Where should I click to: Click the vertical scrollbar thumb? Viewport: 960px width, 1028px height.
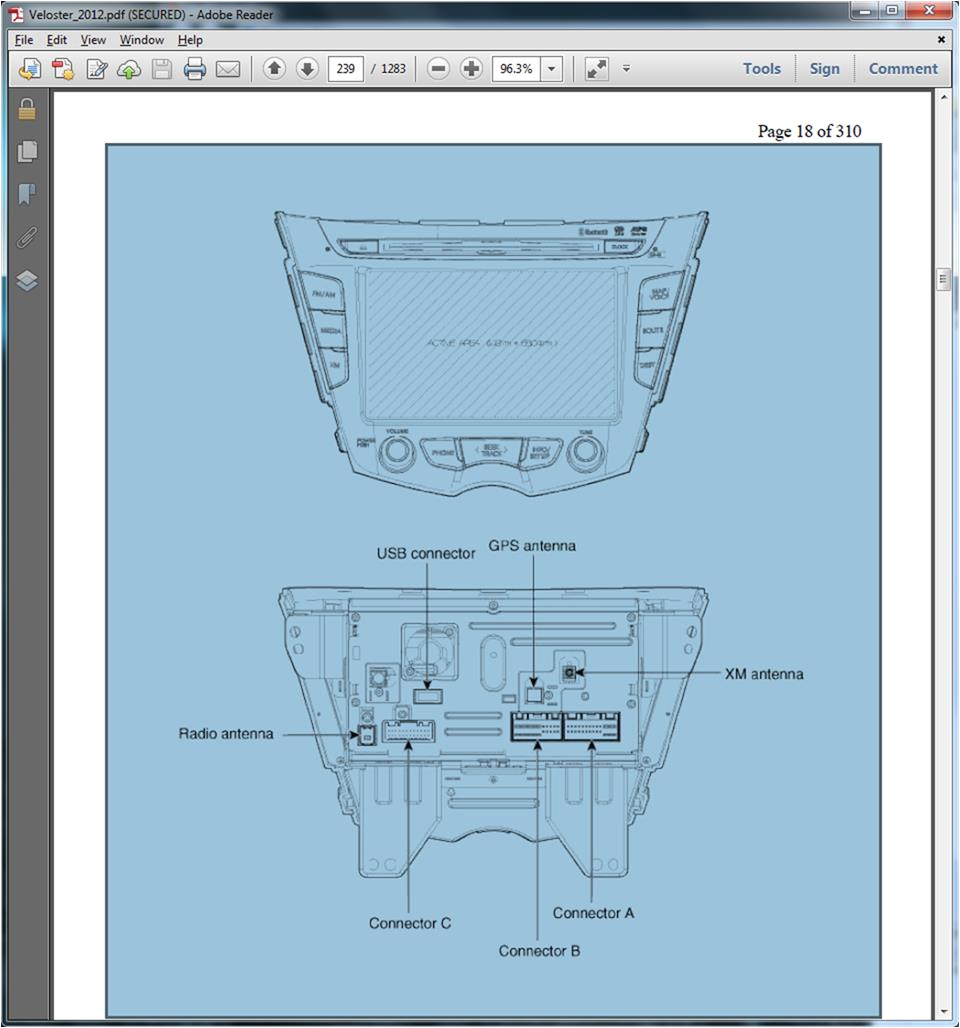(943, 280)
